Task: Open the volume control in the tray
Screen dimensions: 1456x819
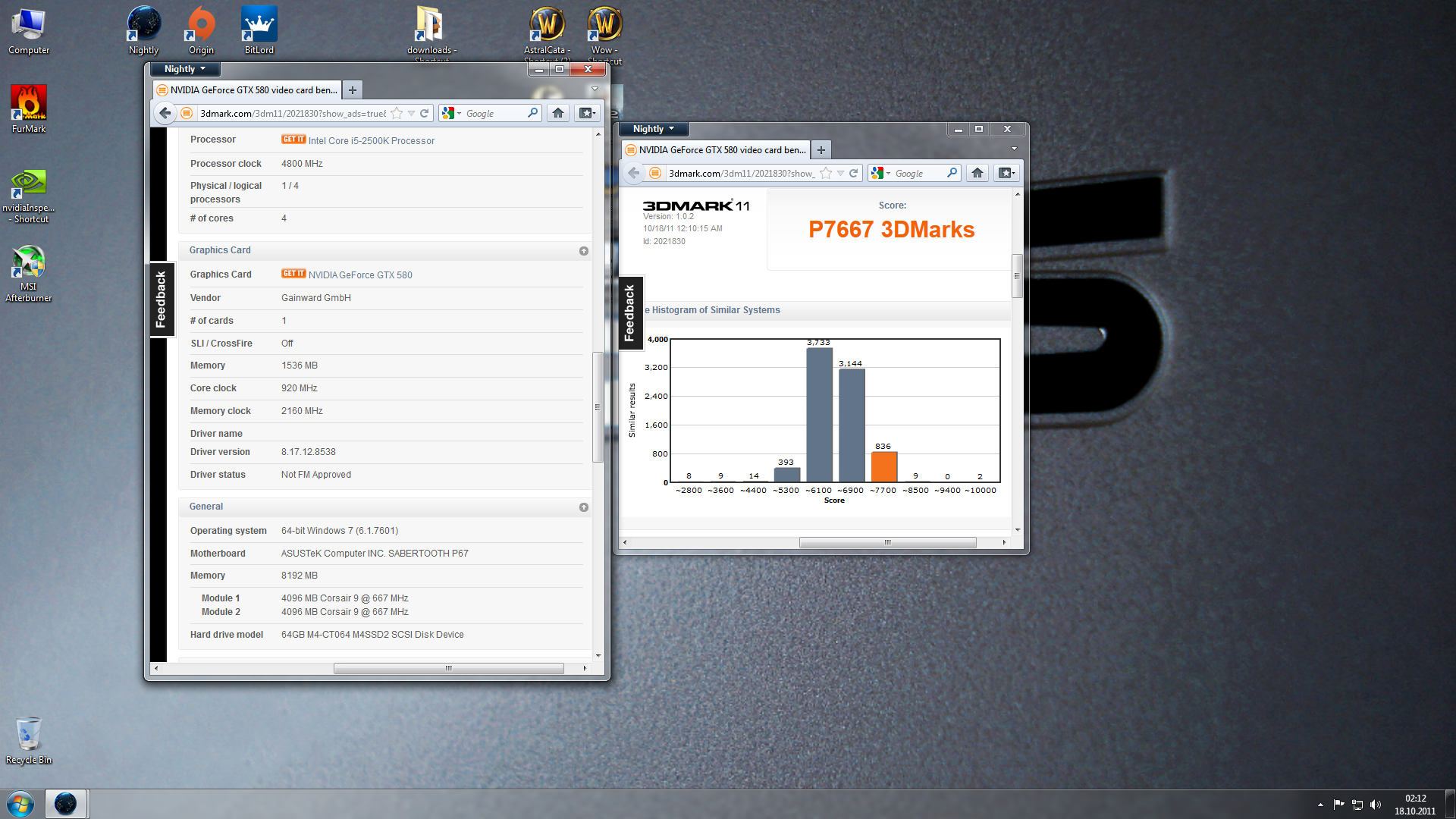Action: [1376, 805]
